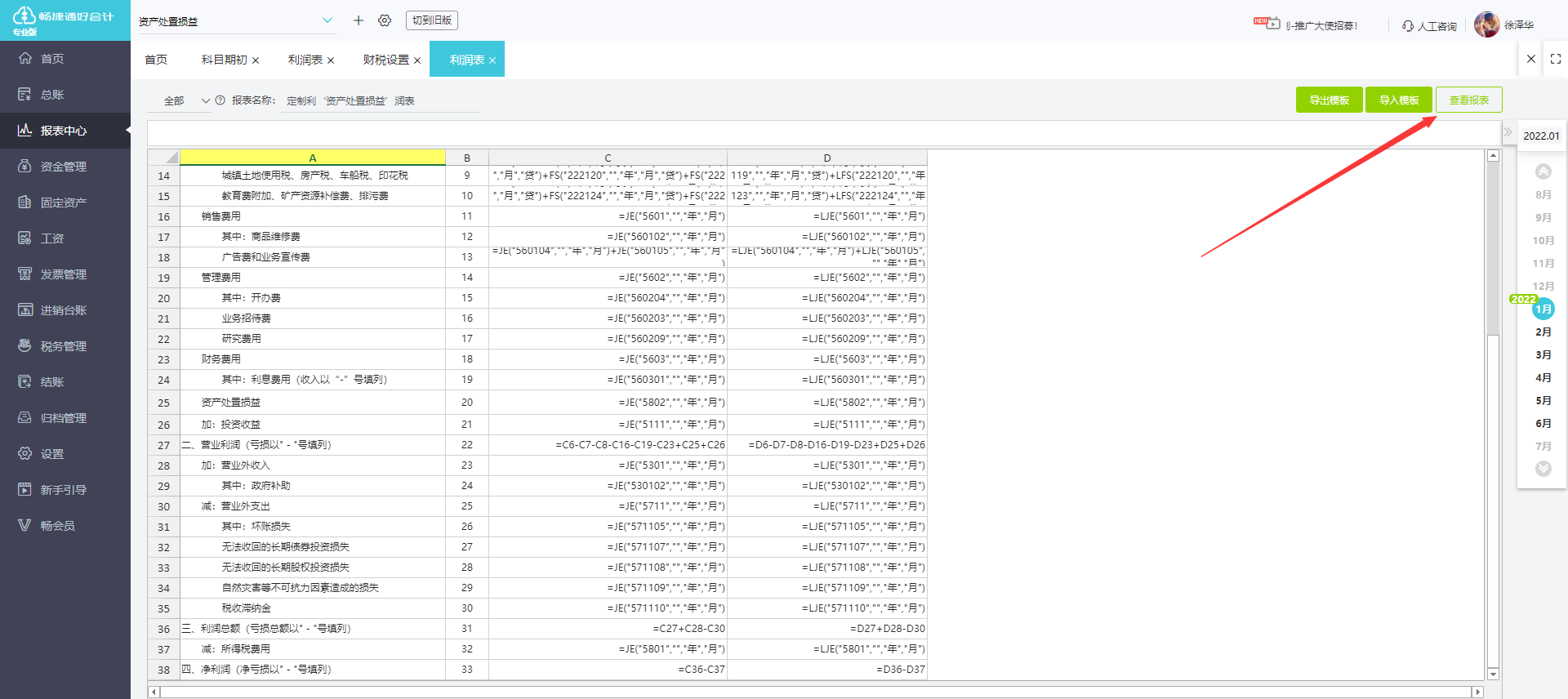This screenshot has height=699, width=1568.
Task: Open the 全部 filter dropdown
Action: tap(186, 100)
